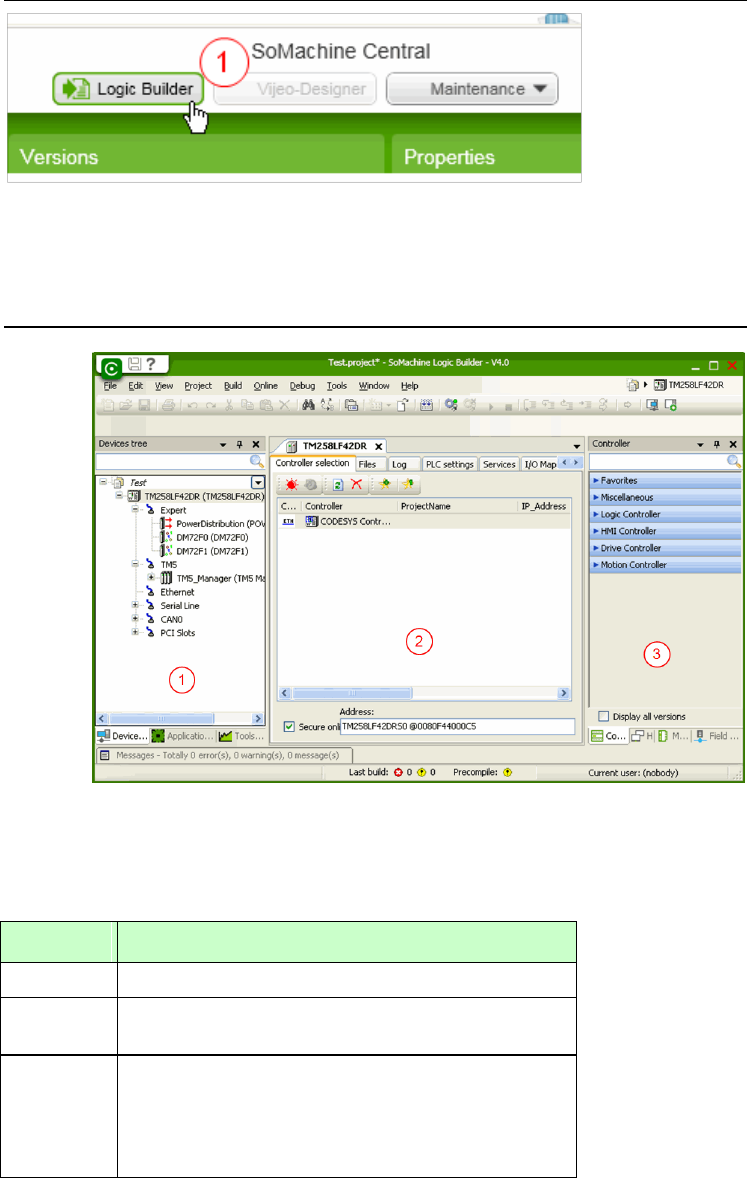Click the red flashing light icon in Controller selection

(292, 485)
